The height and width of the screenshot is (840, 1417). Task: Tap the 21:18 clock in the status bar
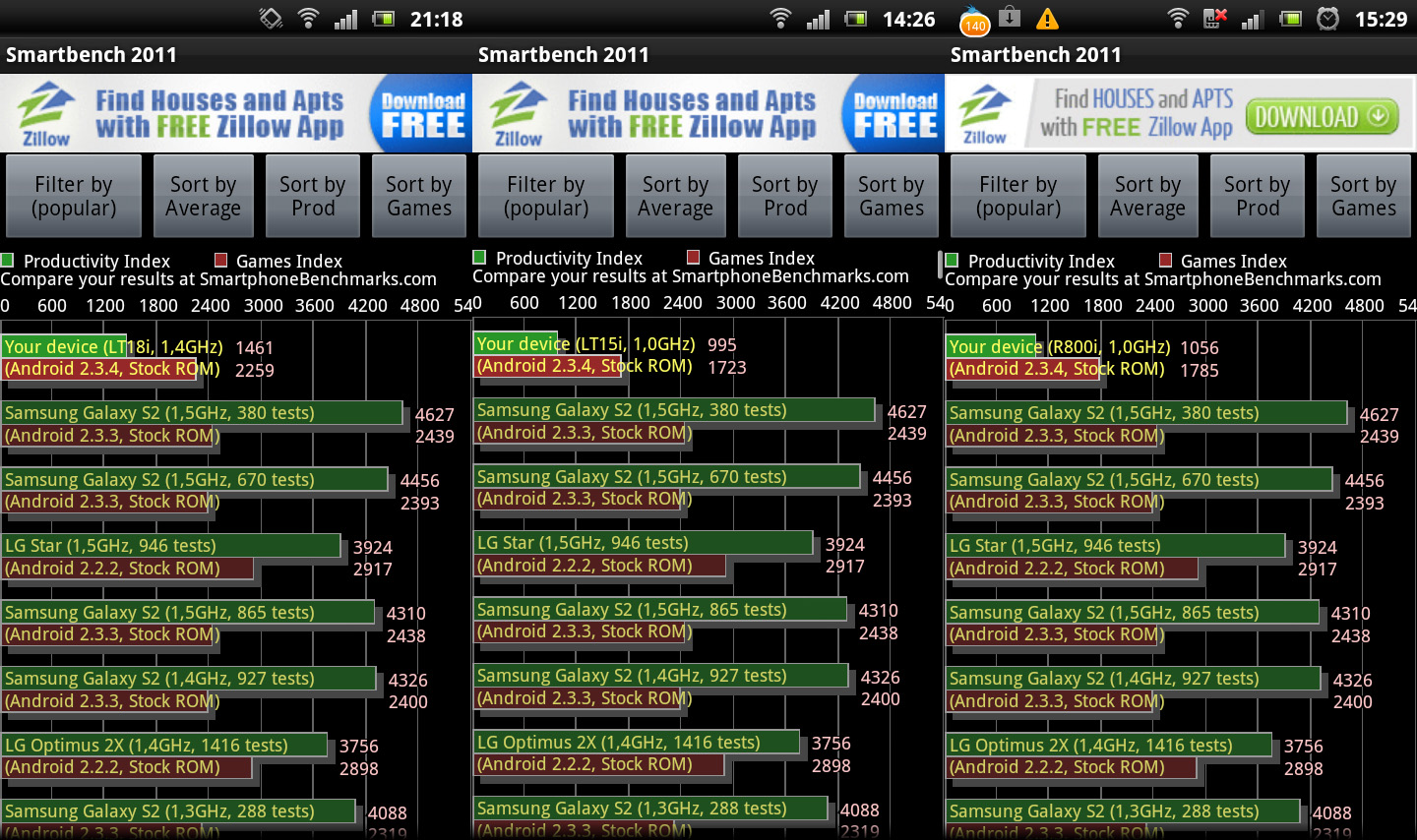tap(437, 19)
